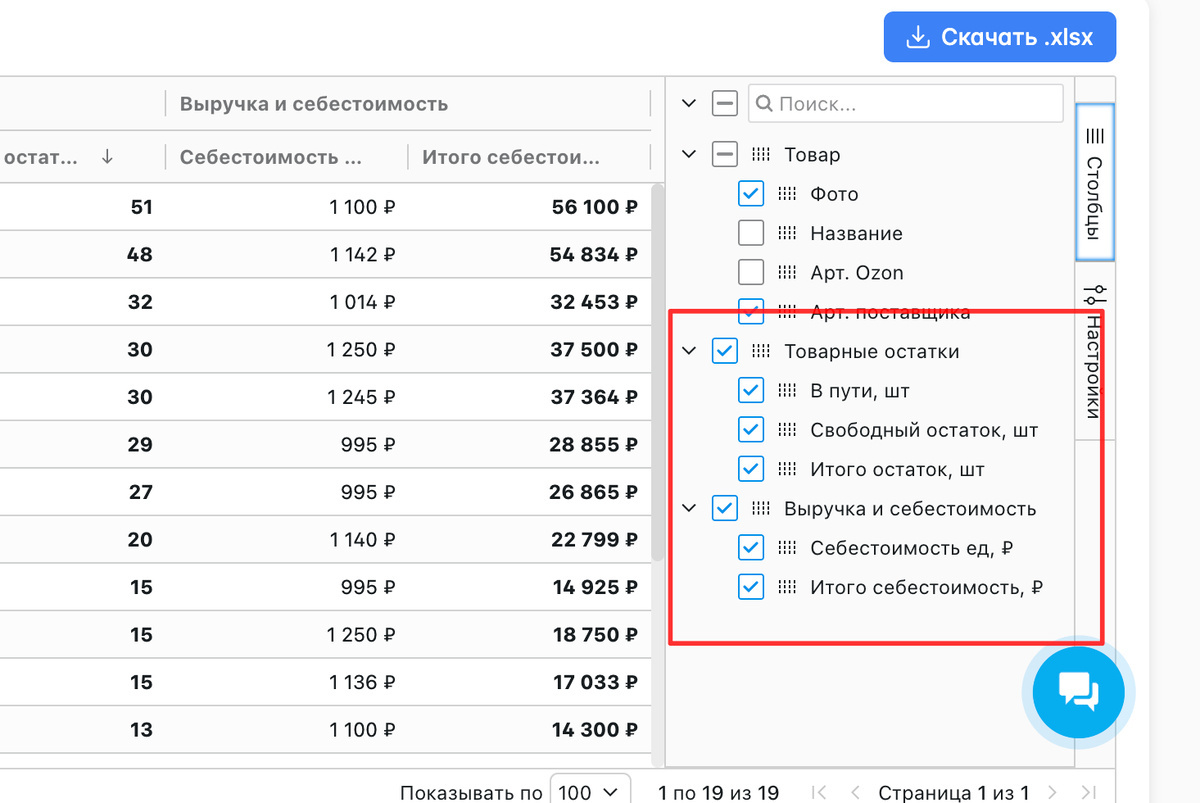Open the chat support bubble

click(x=1078, y=691)
